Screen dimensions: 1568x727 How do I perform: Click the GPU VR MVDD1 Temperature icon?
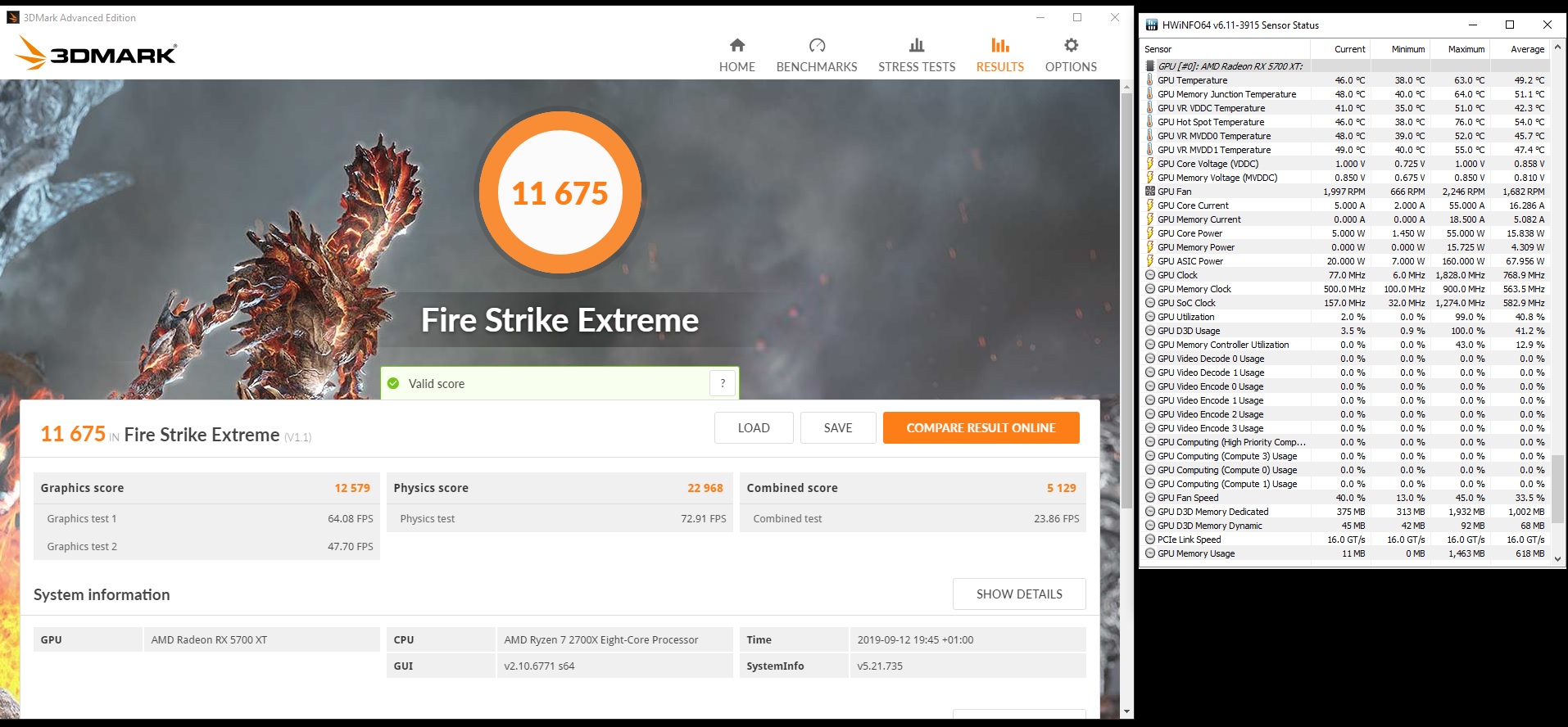tap(1149, 150)
